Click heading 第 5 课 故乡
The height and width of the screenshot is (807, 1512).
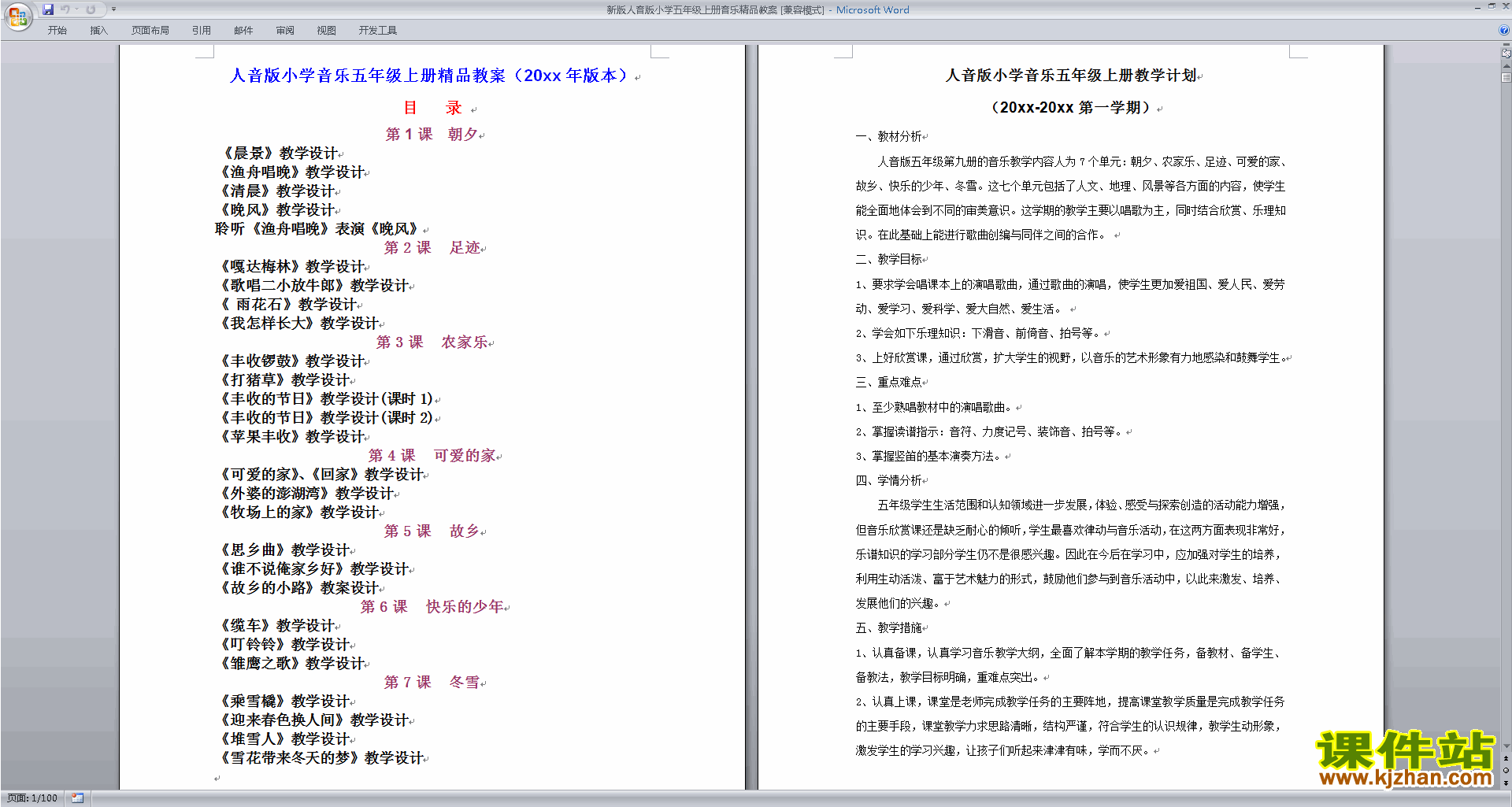coord(432,531)
